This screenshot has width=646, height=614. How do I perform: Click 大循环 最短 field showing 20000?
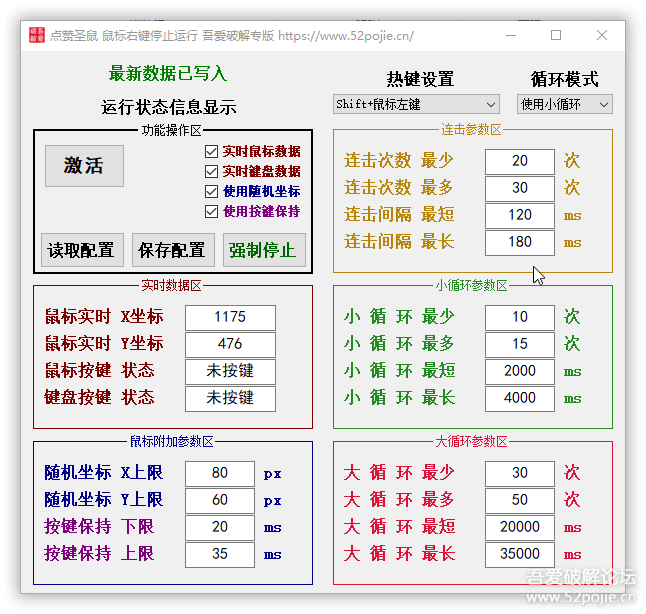click(520, 527)
